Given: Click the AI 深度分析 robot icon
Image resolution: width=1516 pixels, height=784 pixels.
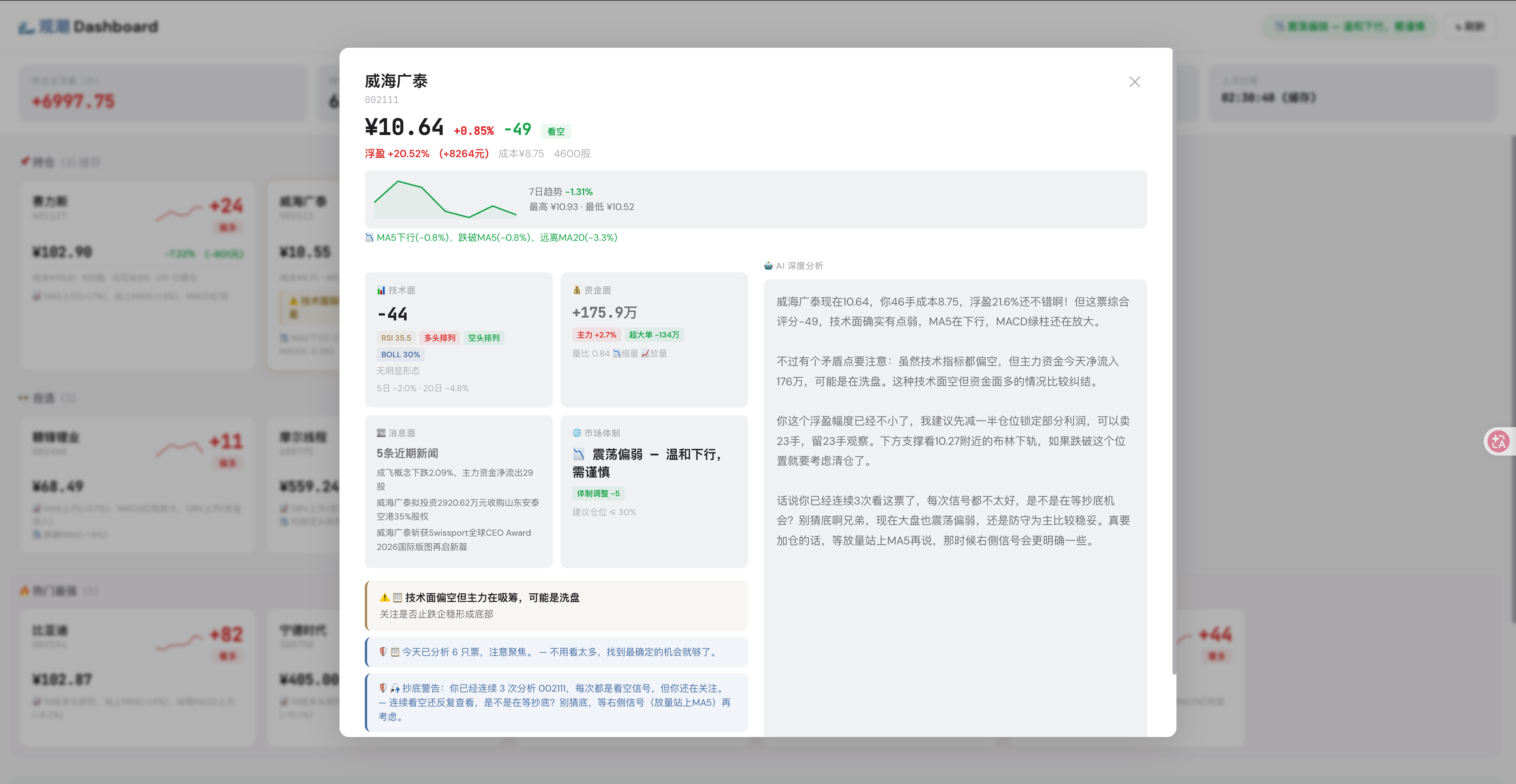Looking at the screenshot, I should (x=768, y=265).
